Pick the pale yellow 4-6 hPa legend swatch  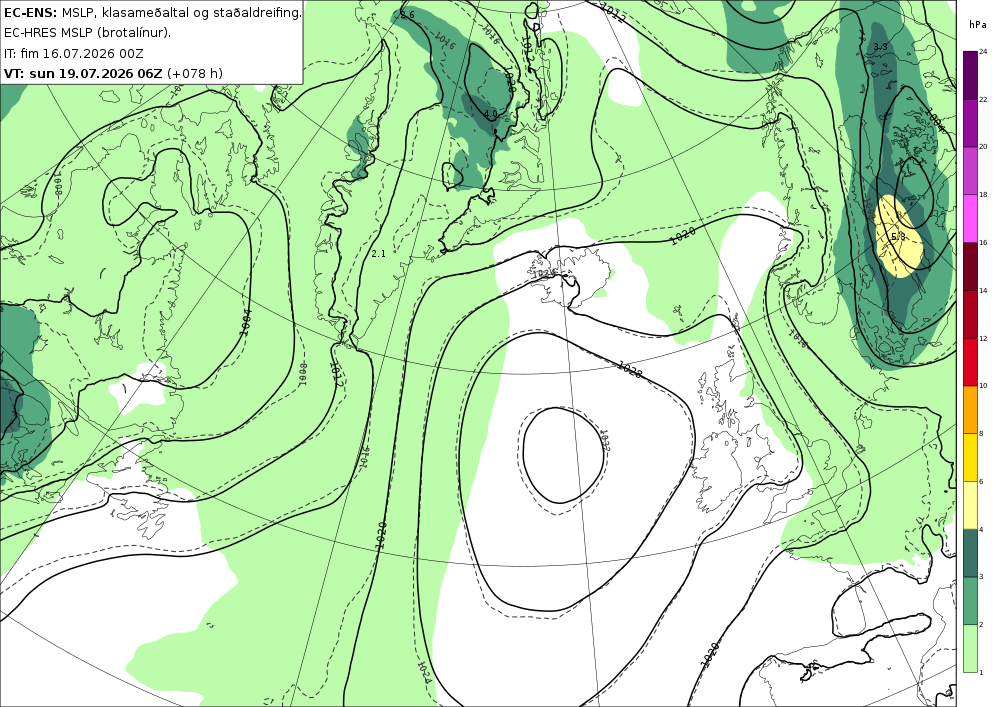[x=970, y=505]
